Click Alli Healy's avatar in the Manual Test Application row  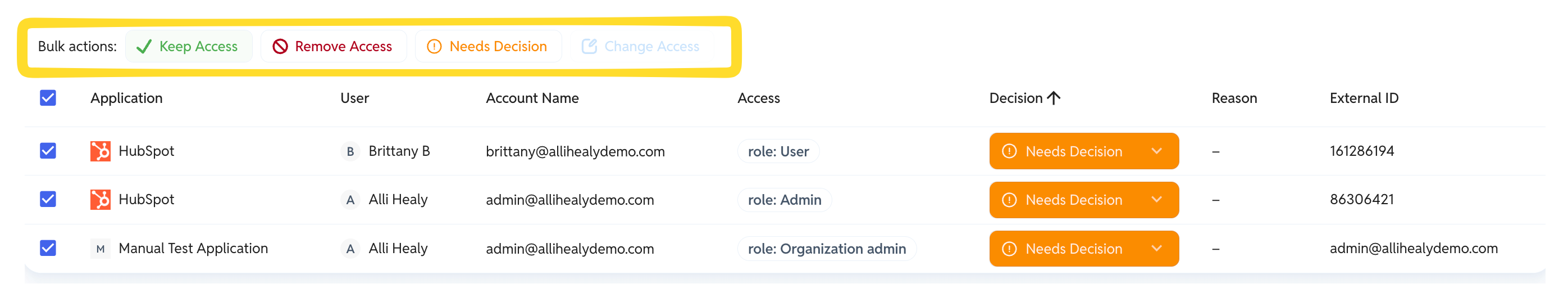coord(350,249)
